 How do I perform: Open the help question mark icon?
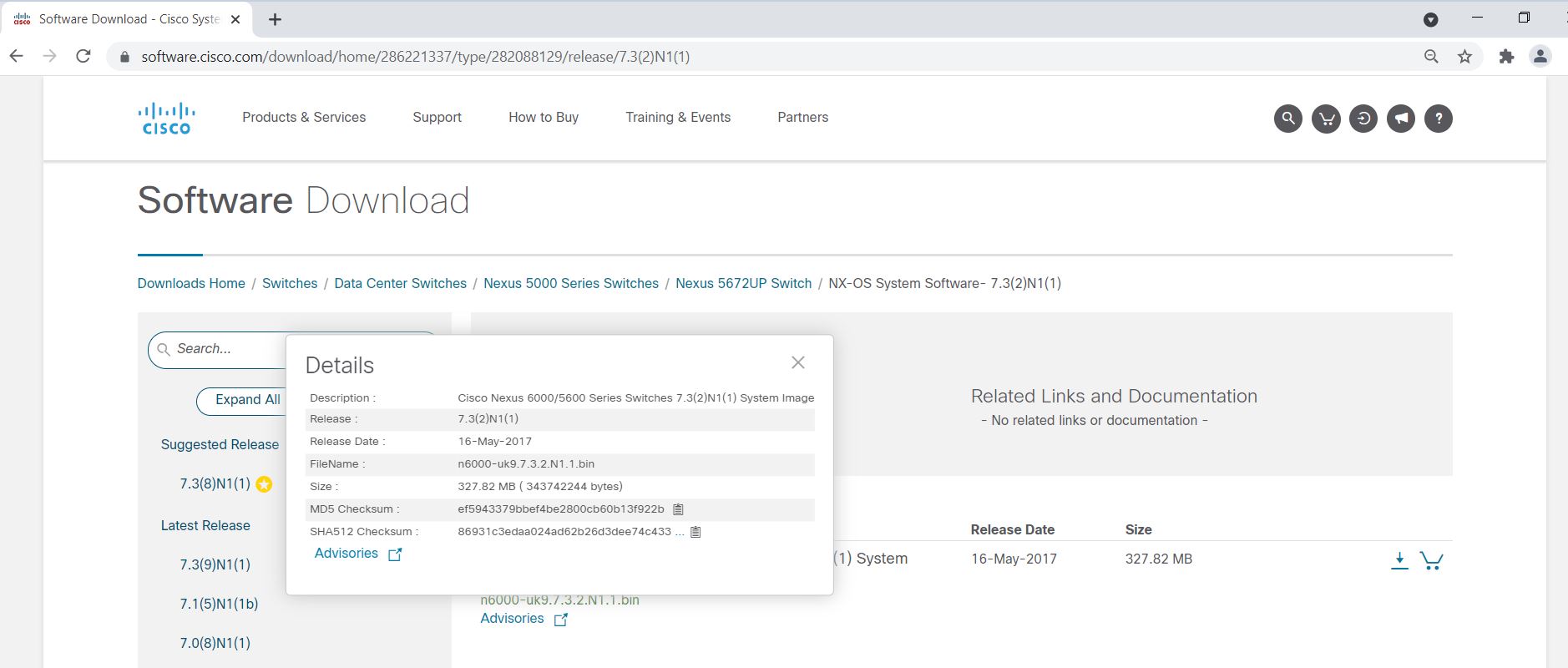tap(1439, 119)
